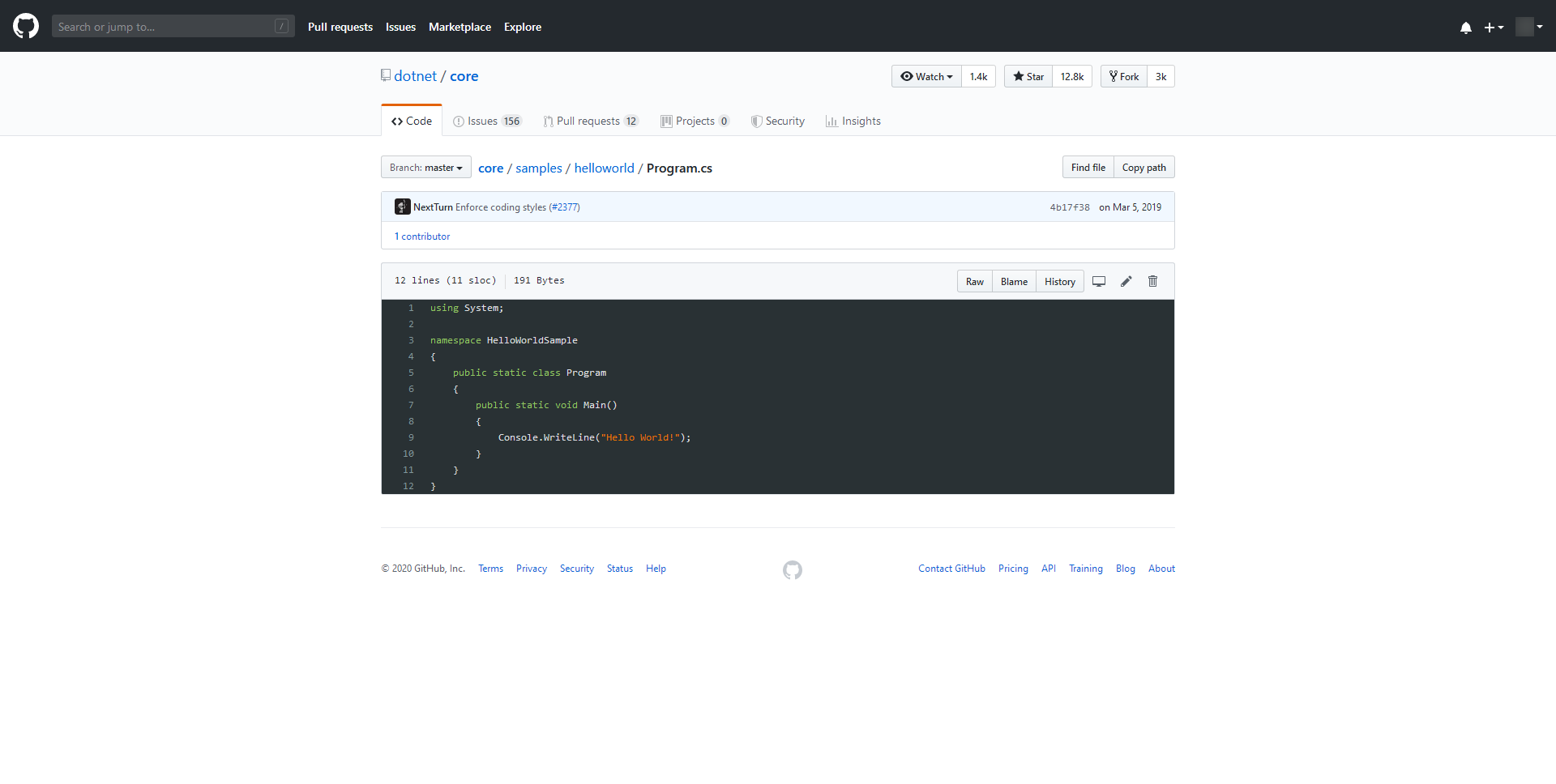This screenshot has width=1556, height=784.
Task: Open the dotnet organization link
Action: pos(415,76)
